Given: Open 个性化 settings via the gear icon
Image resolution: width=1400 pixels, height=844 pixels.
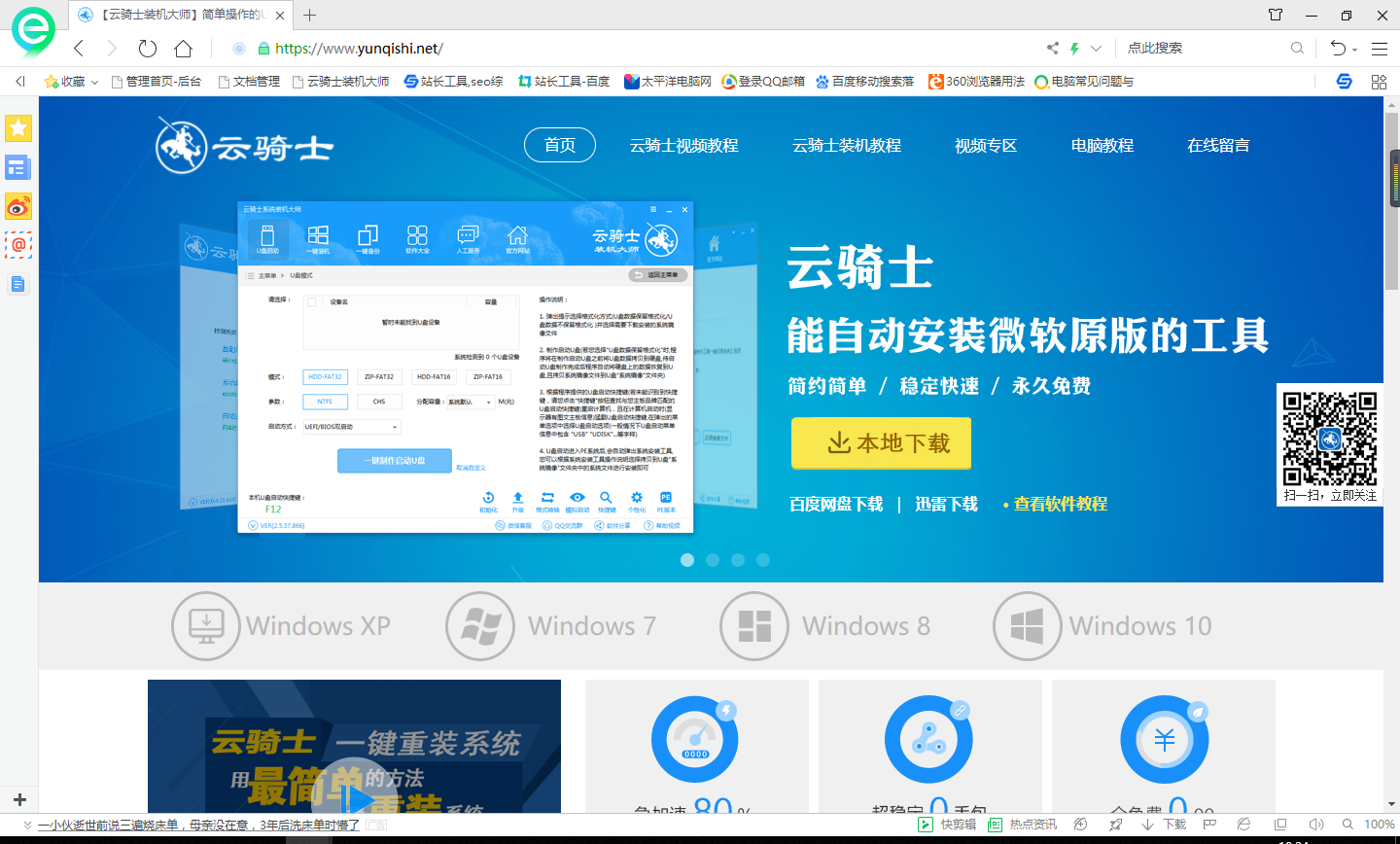Looking at the screenshot, I should [x=636, y=500].
